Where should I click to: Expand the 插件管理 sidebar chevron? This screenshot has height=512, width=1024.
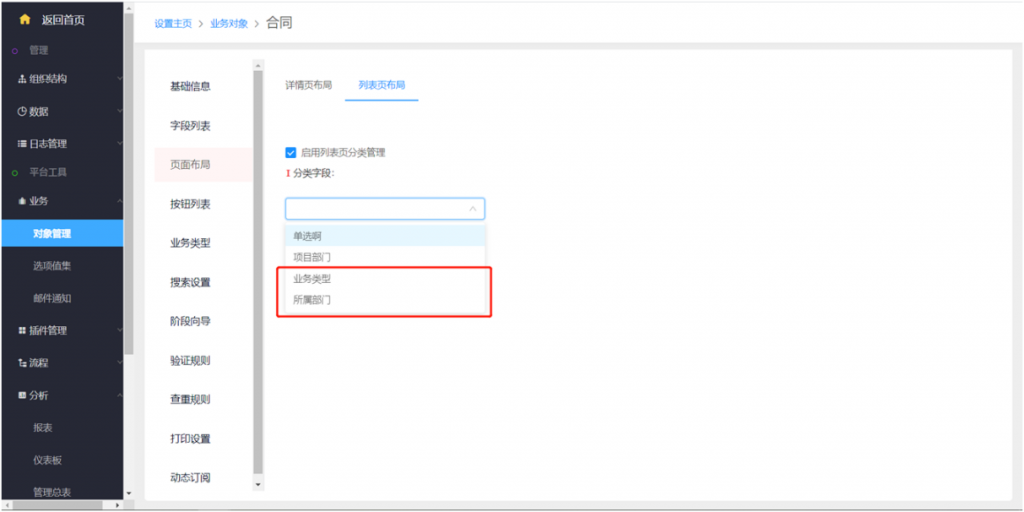tap(119, 331)
